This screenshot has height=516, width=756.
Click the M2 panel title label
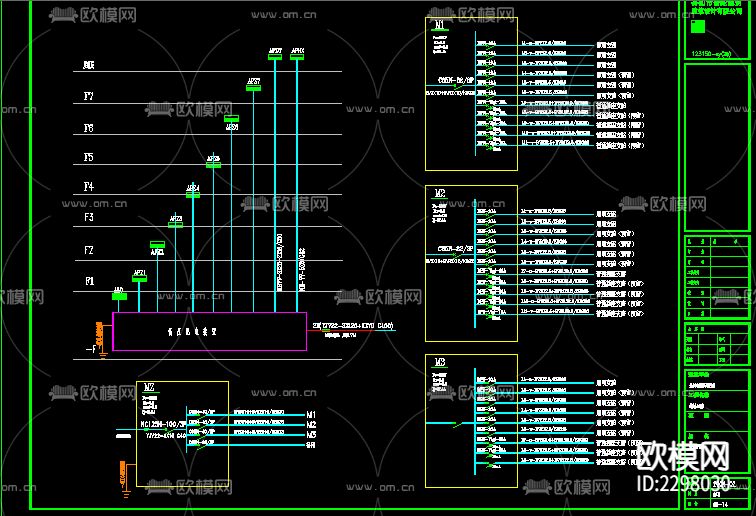[440, 192]
